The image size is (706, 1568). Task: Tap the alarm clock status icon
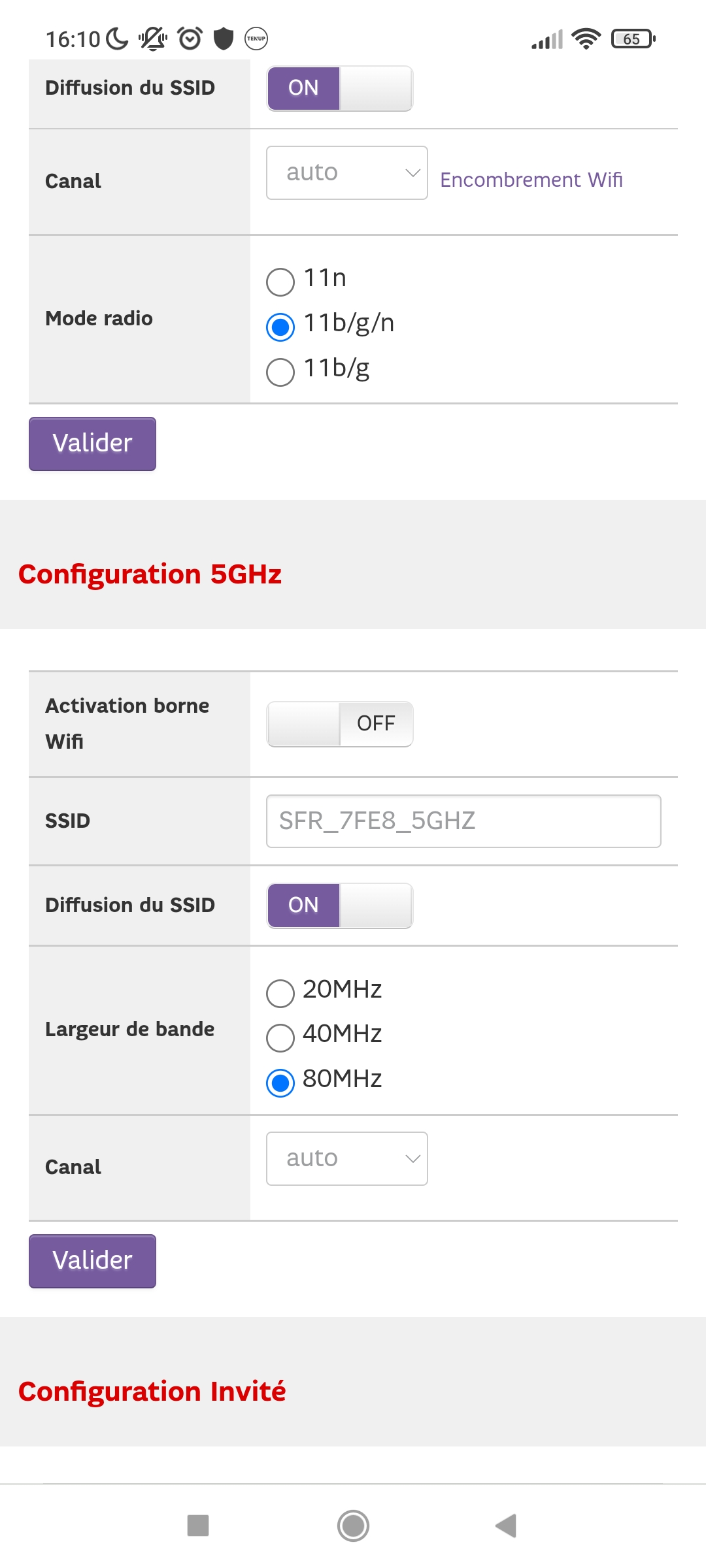click(190, 39)
